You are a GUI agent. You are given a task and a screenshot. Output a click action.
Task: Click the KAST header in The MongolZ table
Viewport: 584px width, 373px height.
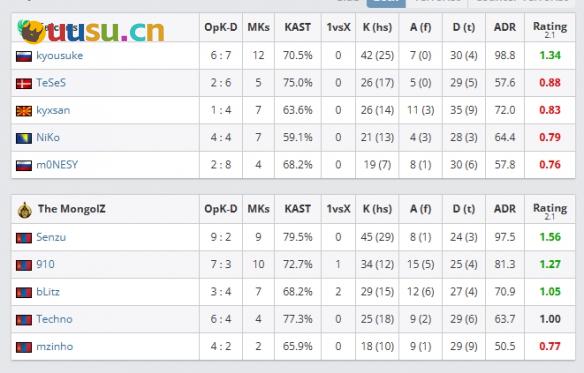click(298, 209)
